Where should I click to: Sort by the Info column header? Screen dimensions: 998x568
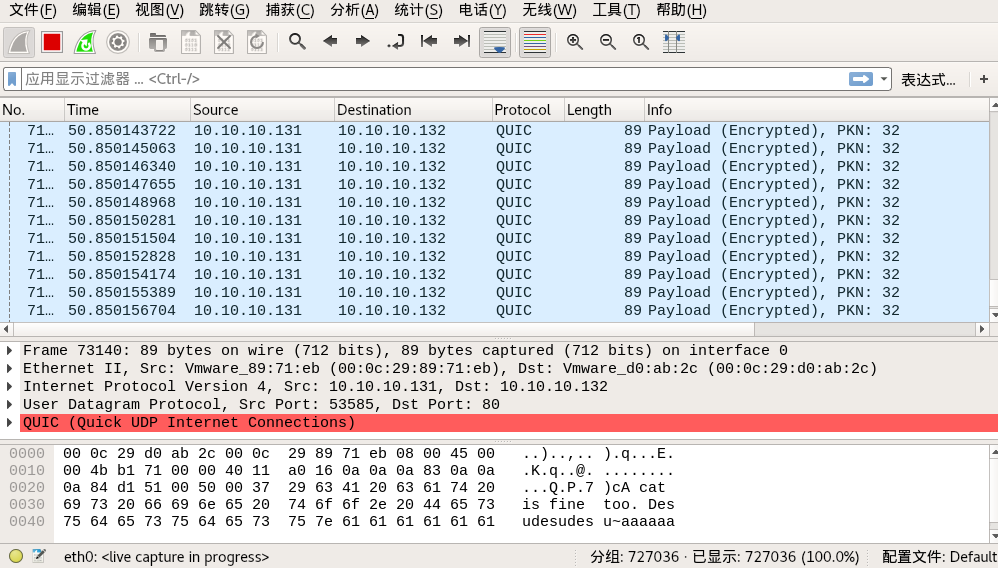(x=817, y=110)
